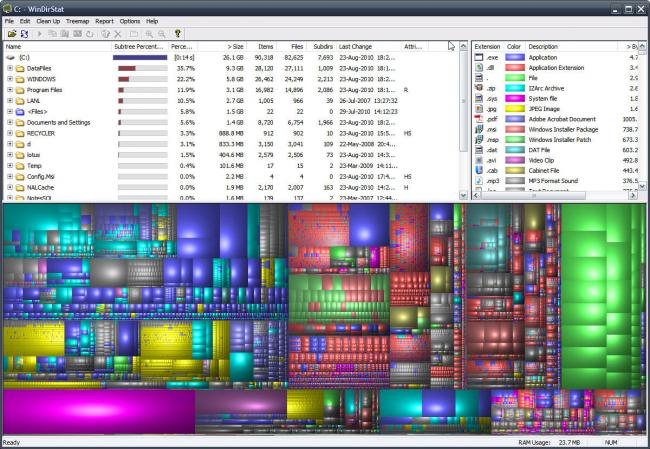Click the Help icon in toolbar
The width and height of the screenshot is (650, 449).
point(178,33)
